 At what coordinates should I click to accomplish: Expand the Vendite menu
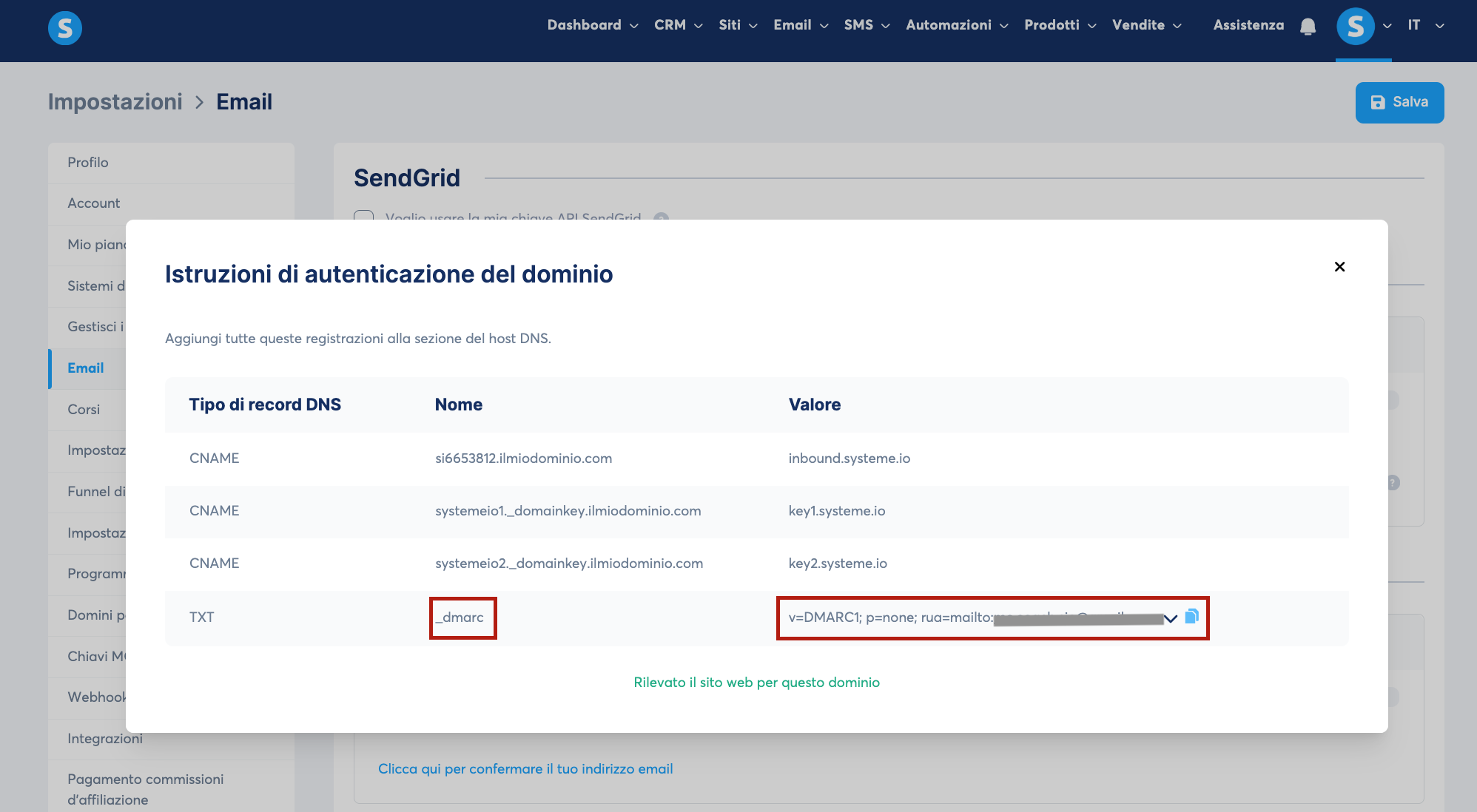1146,25
